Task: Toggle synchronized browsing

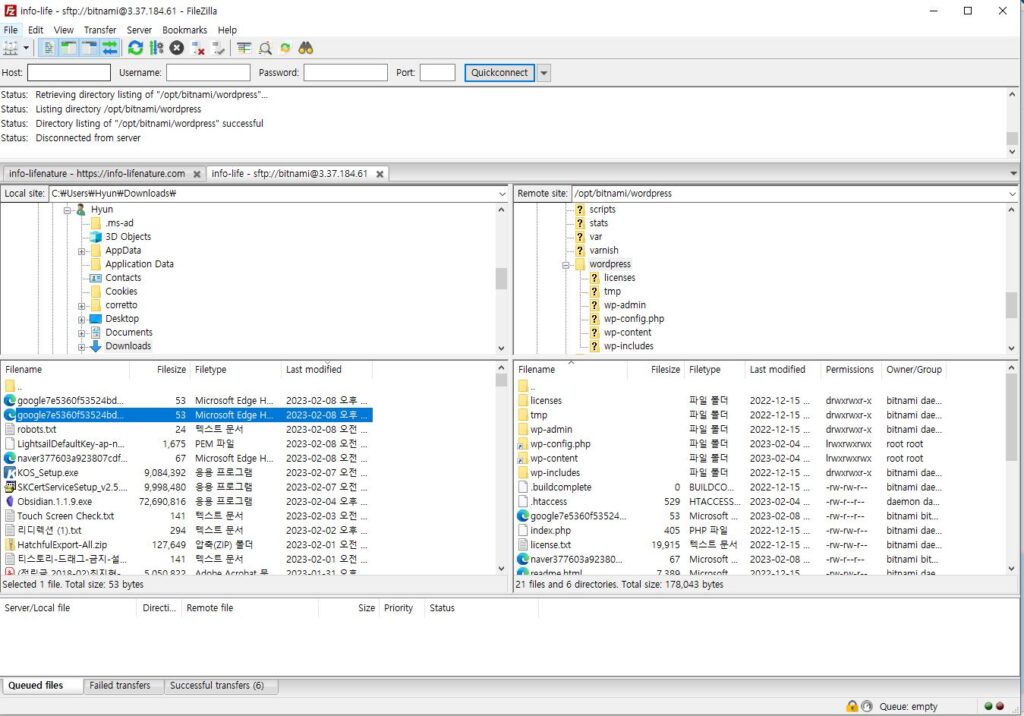Action: click(285, 48)
